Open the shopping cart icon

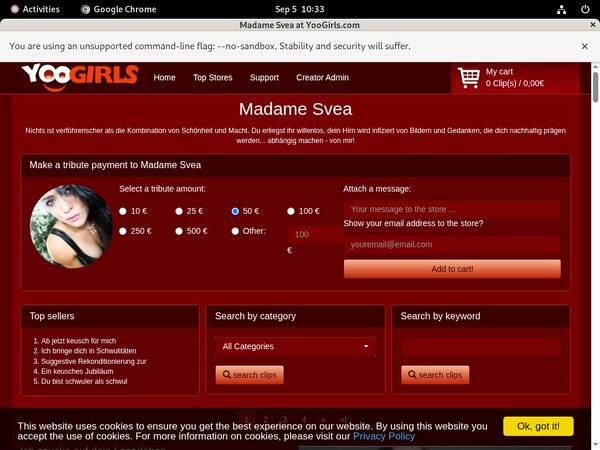point(468,77)
